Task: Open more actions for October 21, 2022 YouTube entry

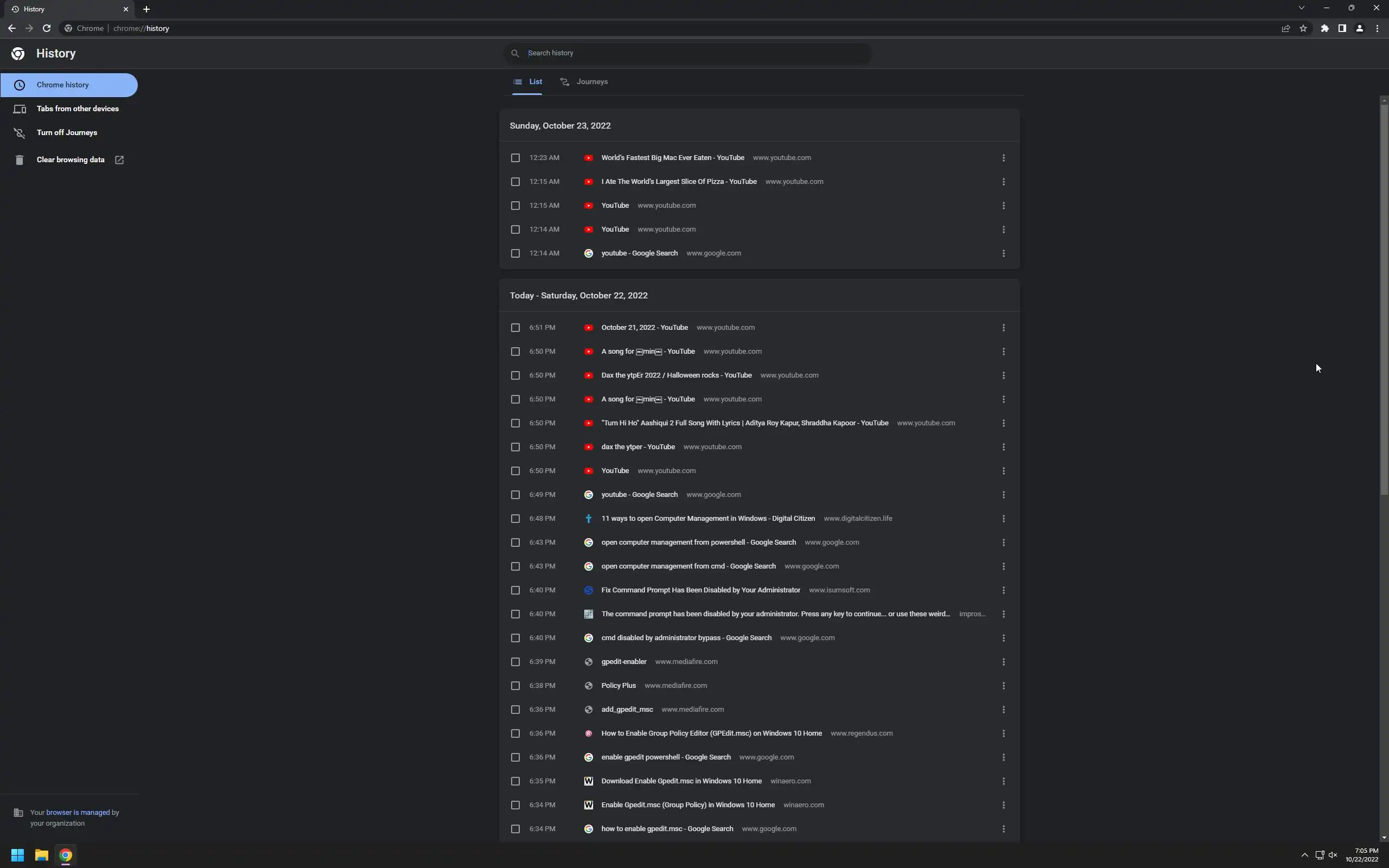Action: 1003,328
